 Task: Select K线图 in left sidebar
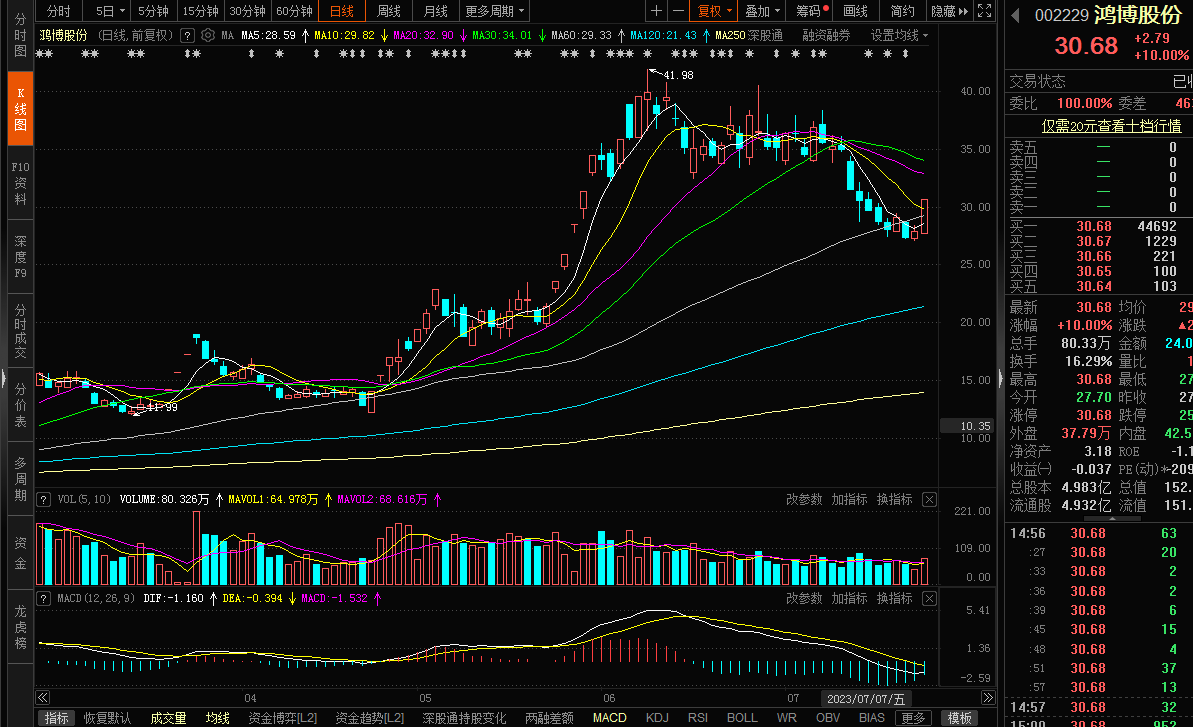pos(20,109)
